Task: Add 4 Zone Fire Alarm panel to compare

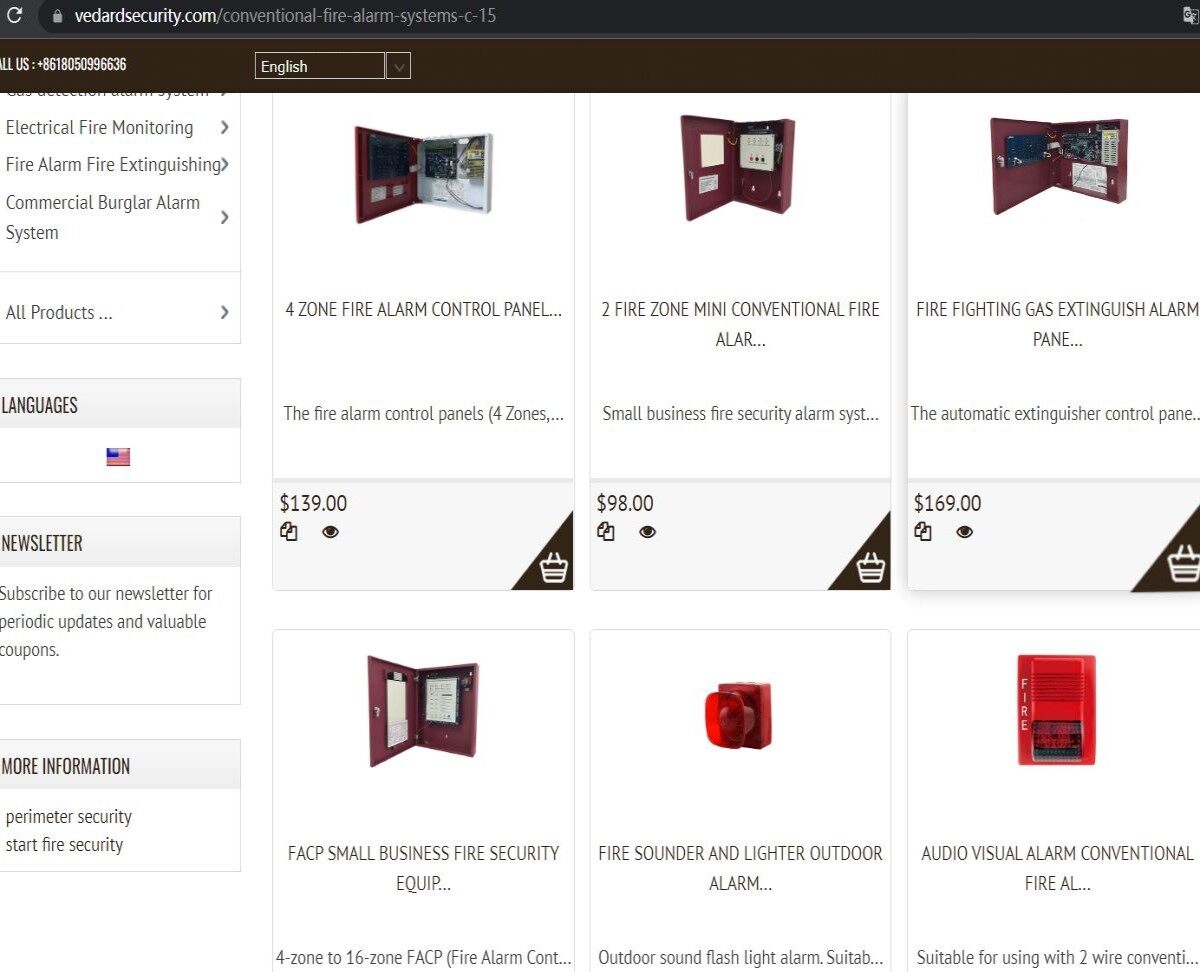Action: point(289,531)
